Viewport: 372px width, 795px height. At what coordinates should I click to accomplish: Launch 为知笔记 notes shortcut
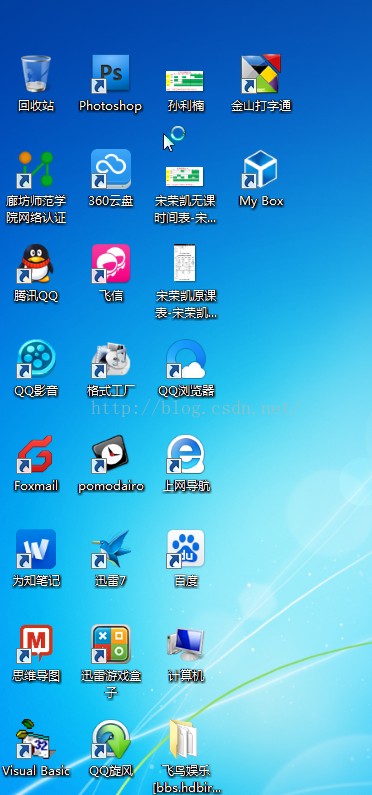point(36,549)
